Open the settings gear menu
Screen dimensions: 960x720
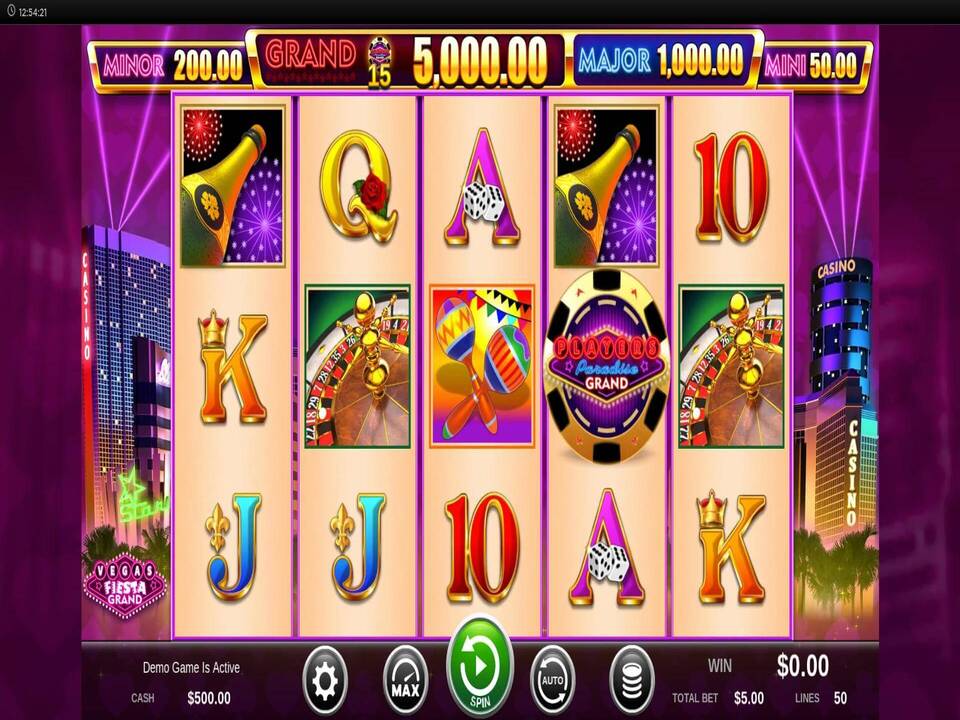(x=325, y=681)
